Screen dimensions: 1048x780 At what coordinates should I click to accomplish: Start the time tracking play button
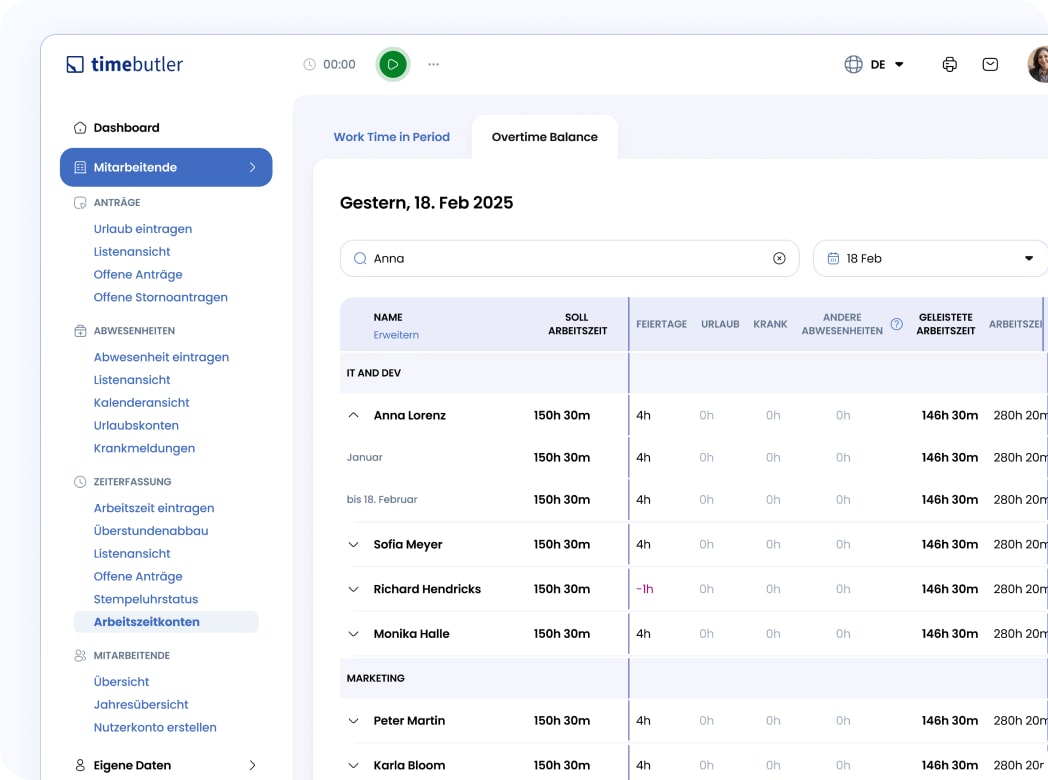[x=393, y=64]
